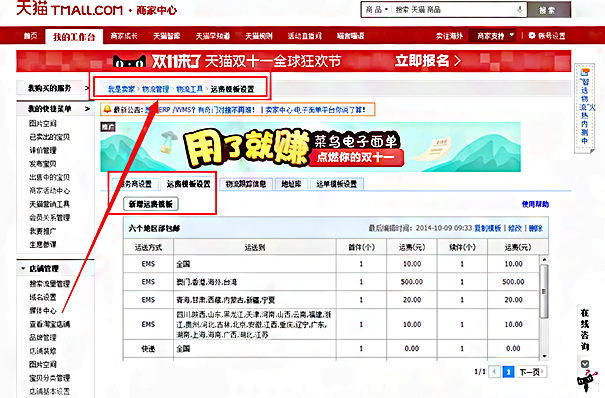Viewport: 605px width, 398px height.
Task: Open 域名设置 in the sidebar
Action: click(x=43, y=297)
